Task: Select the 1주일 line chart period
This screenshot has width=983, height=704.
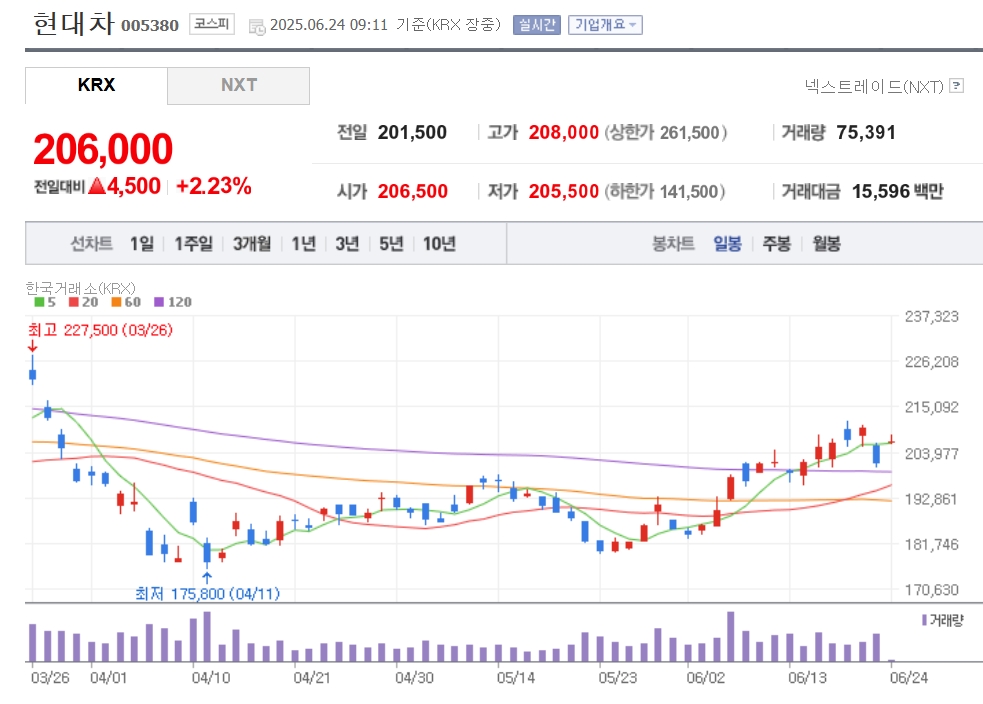Action: 193,243
